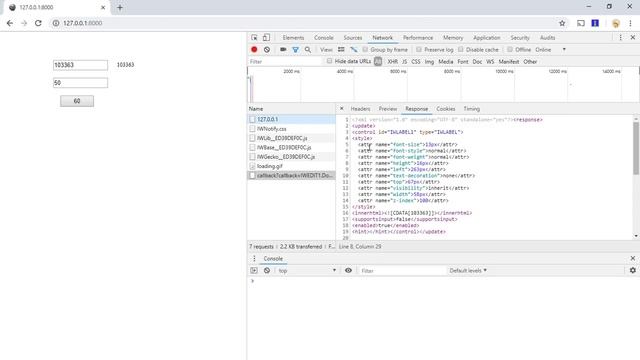This screenshot has height=360, width=640.
Task: Open the Timing tab of the request
Action: click(471, 109)
